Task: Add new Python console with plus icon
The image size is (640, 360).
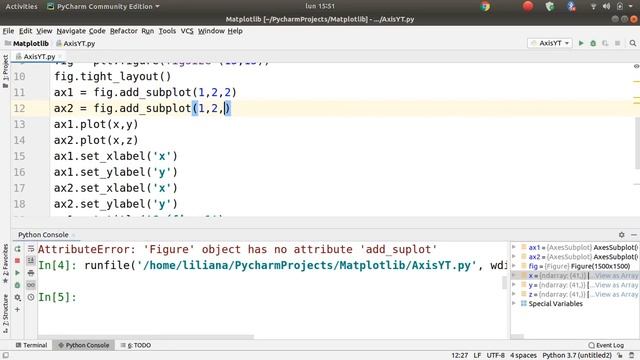Action: [x=18, y=310]
